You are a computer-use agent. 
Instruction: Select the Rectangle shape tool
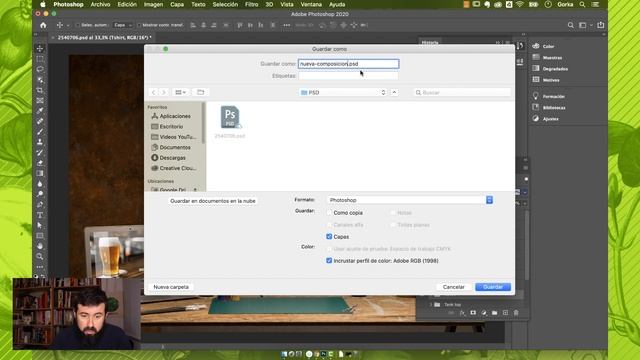[x=40, y=236]
